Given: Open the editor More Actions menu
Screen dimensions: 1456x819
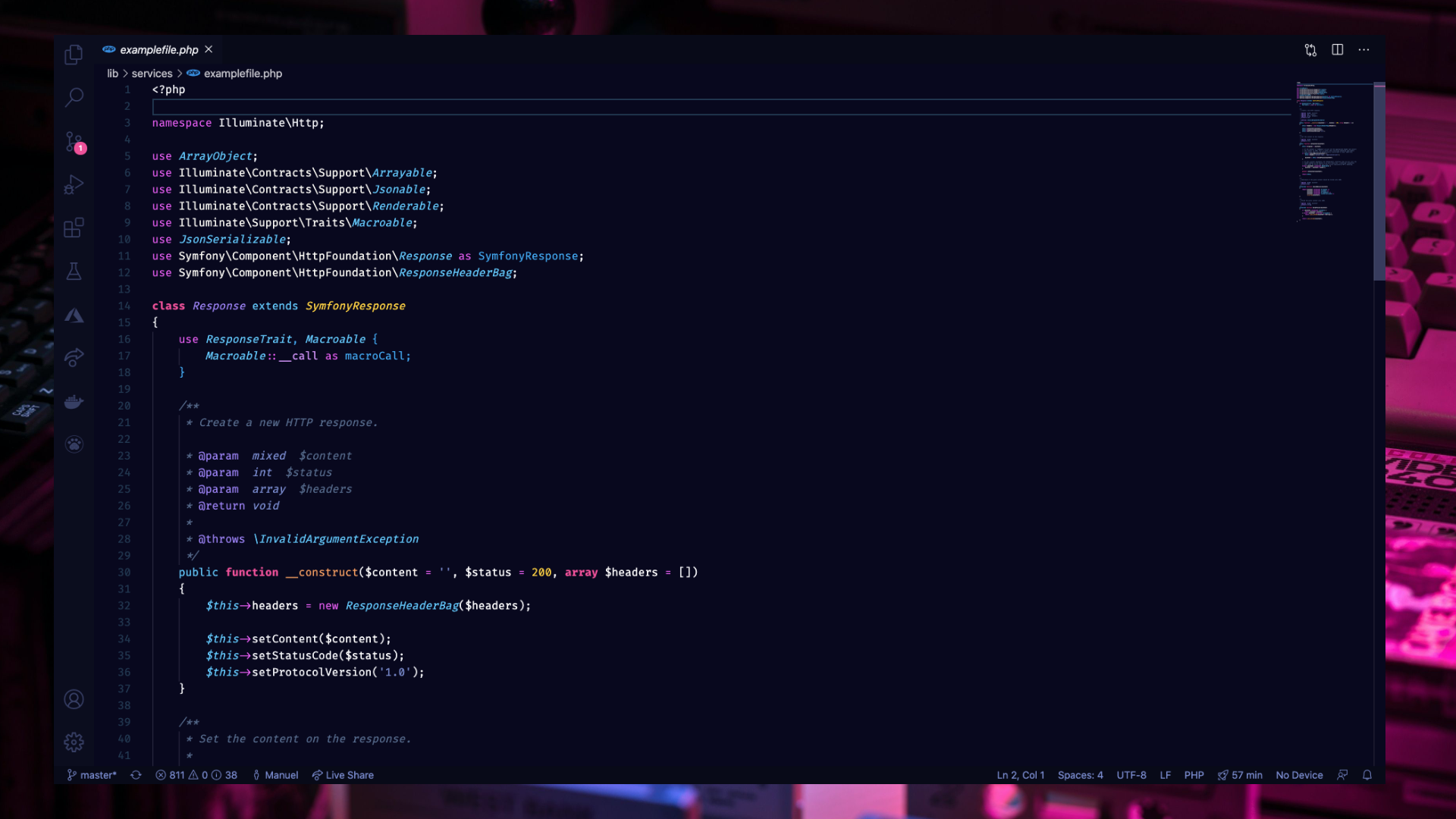Looking at the screenshot, I should point(1363,50).
